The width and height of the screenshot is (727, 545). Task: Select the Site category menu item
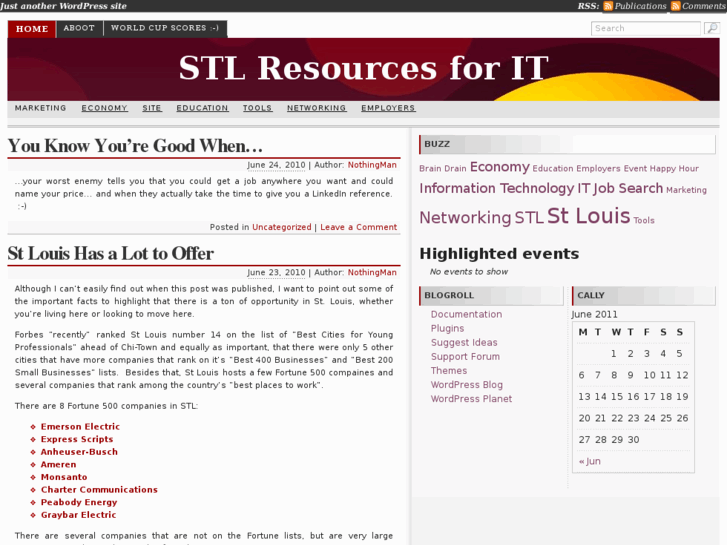(x=152, y=108)
